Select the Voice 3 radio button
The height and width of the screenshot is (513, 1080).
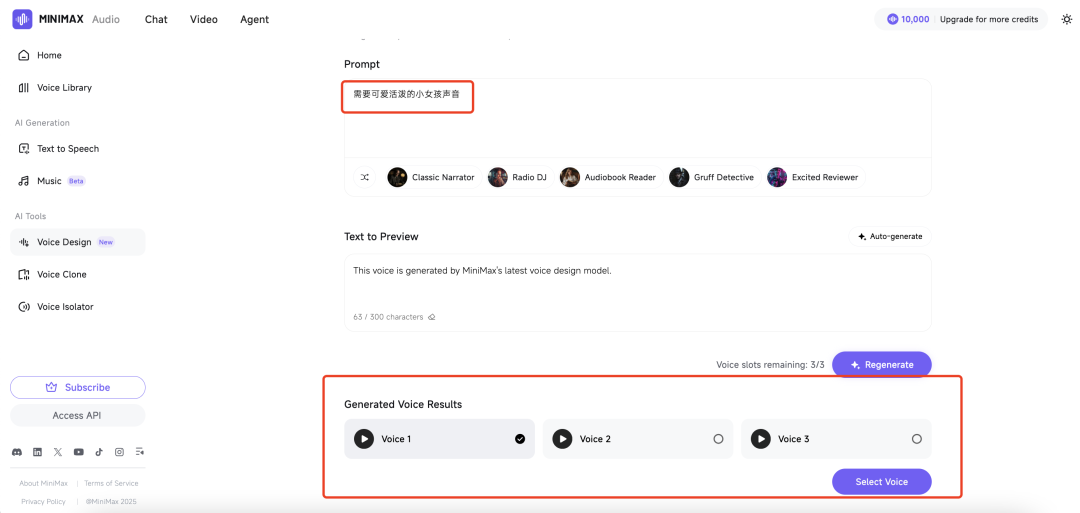coord(917,439)
